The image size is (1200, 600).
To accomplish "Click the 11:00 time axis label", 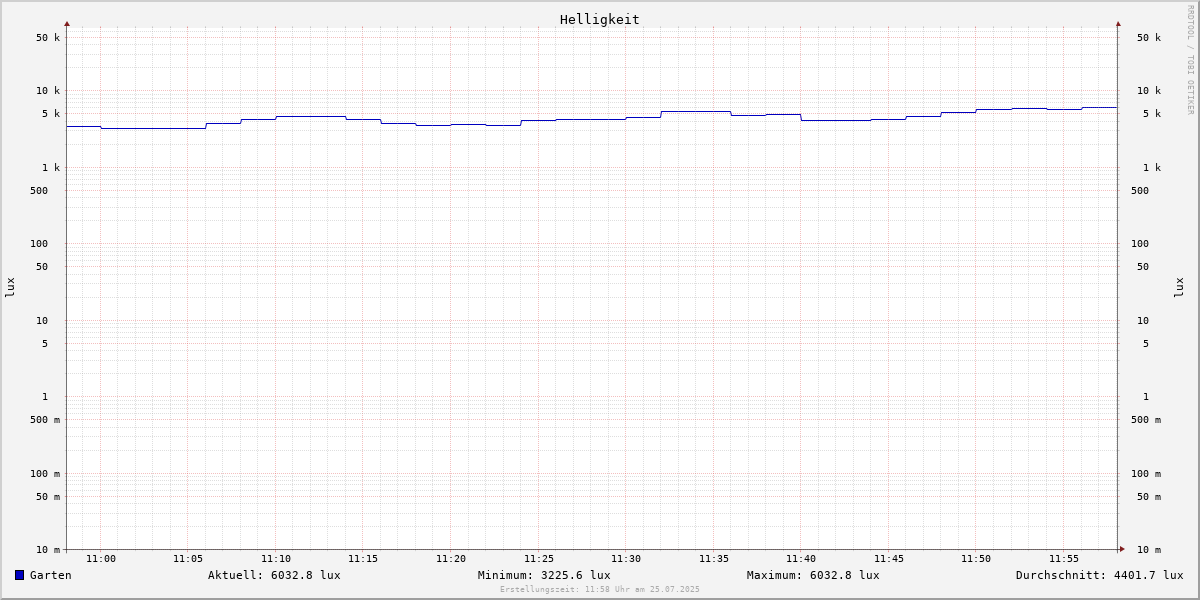I will [101, 559].
